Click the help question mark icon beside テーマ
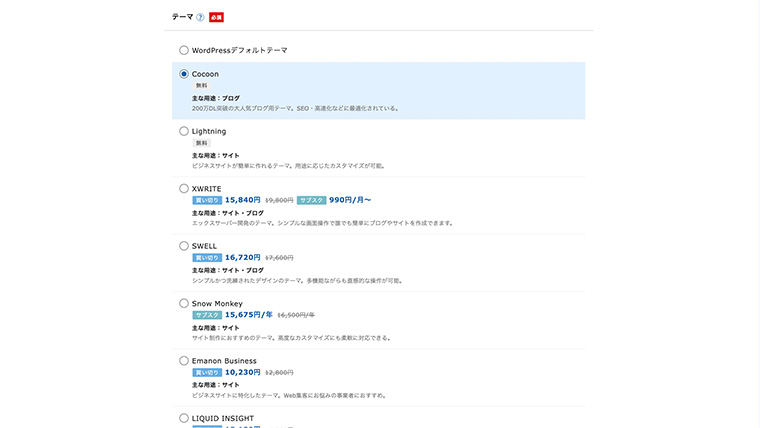The image size is (760, 428). pyautogui.click(x=200, y=17)
